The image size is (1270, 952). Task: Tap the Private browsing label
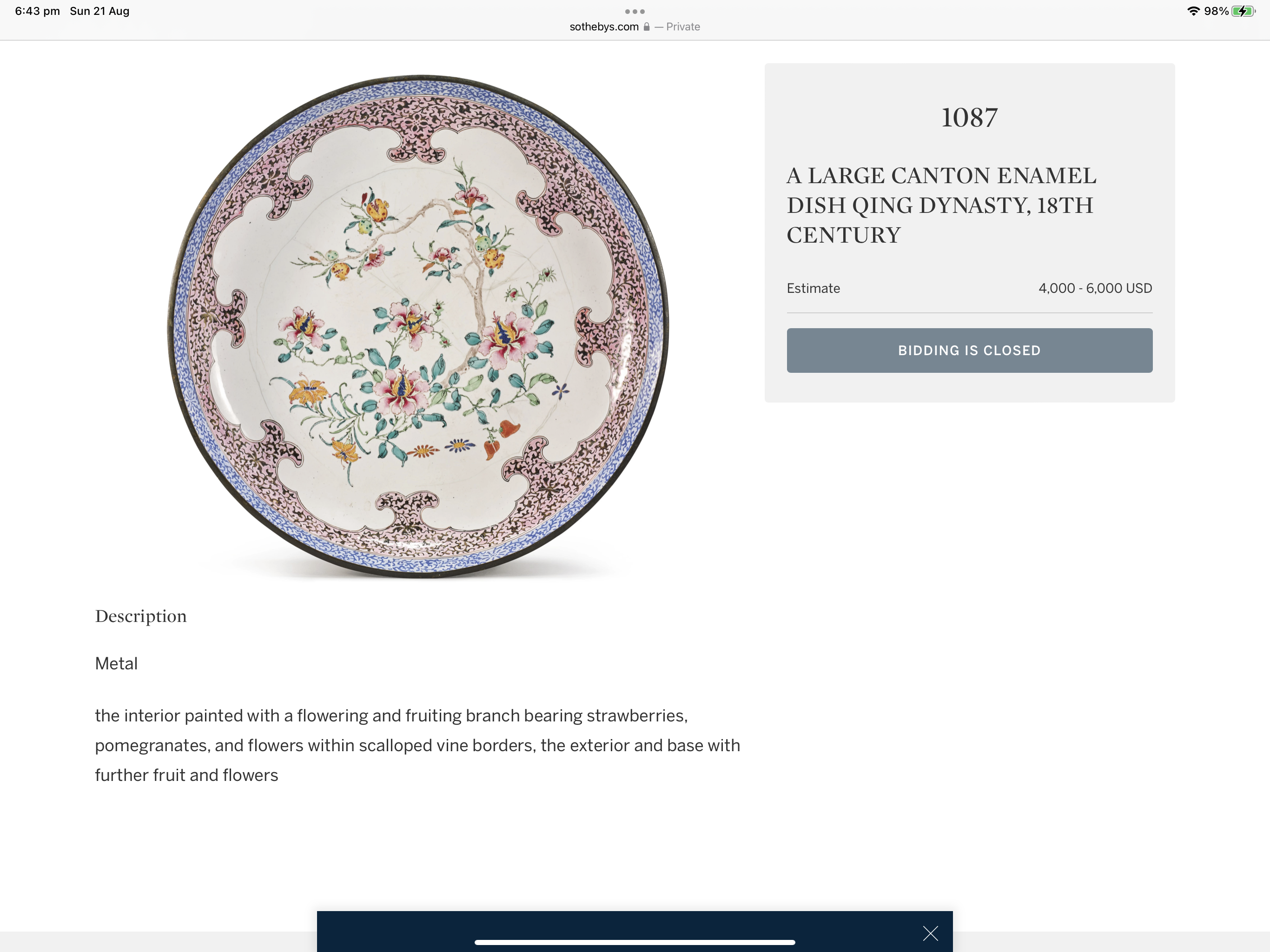(683, 27)
